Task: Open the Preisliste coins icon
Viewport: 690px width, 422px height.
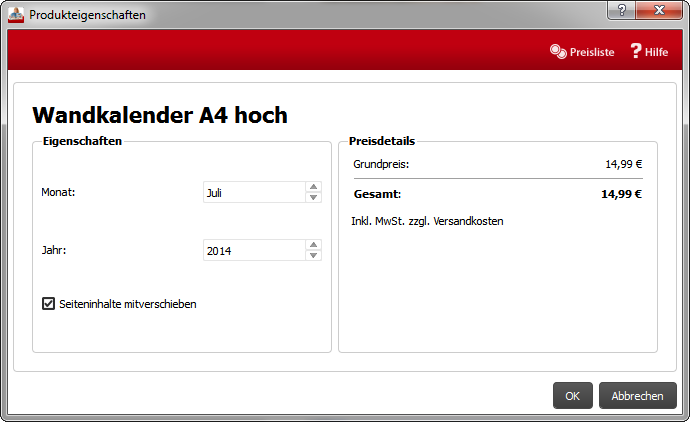Action: coord(558,51)
